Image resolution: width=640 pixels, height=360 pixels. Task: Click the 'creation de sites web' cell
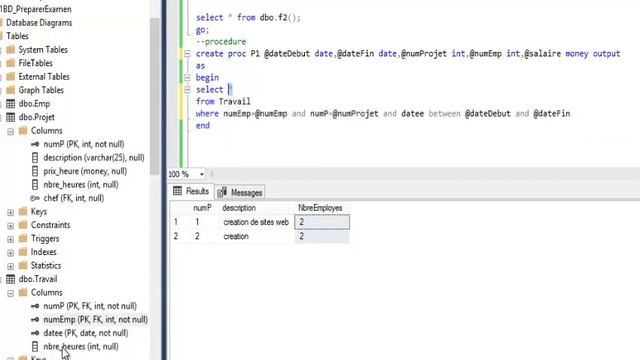click(x=256, y=222)
